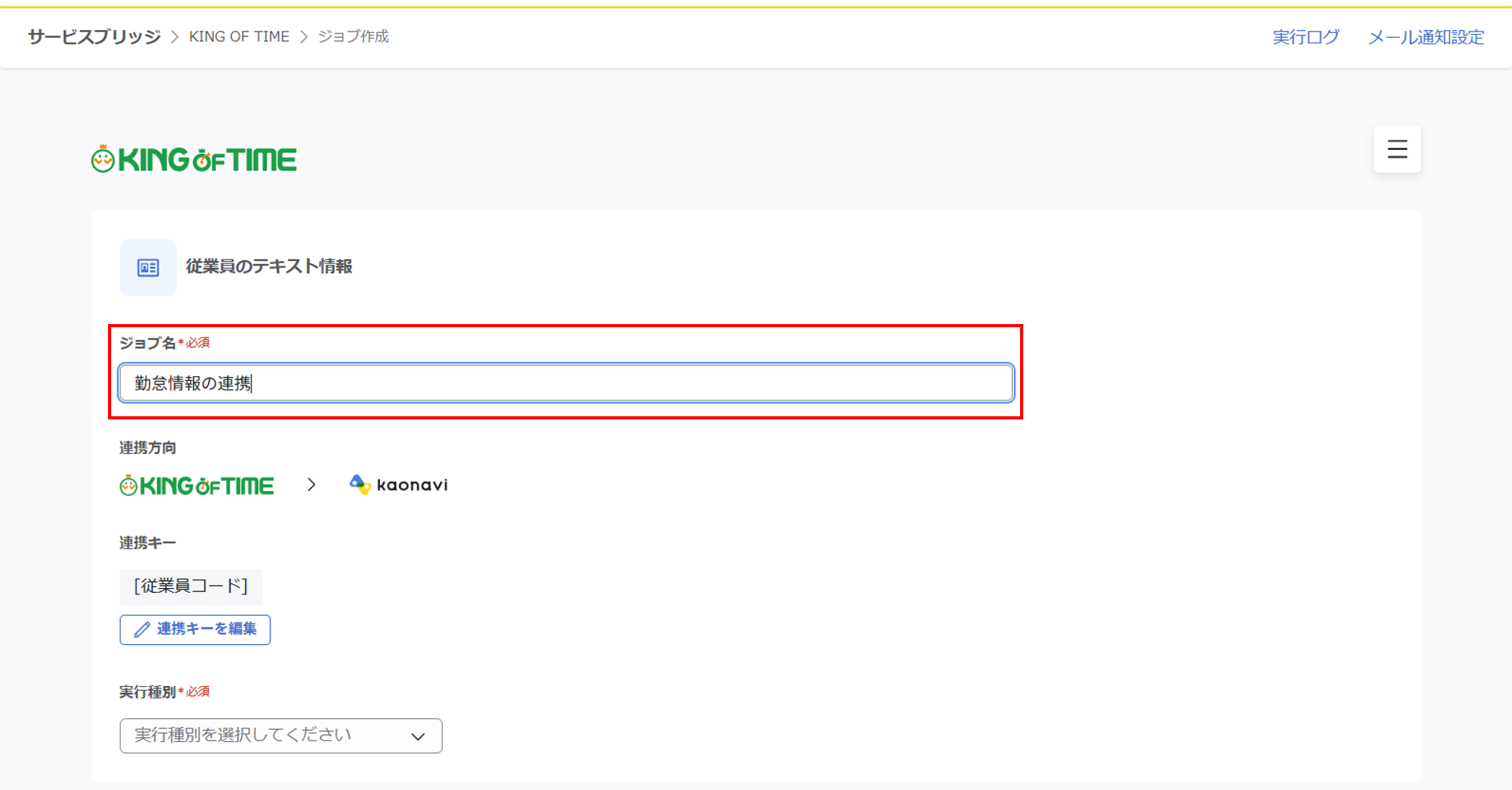Click the 連携キーを編集 button
This screenshot has height=790, width=1512.
(195, 629)
